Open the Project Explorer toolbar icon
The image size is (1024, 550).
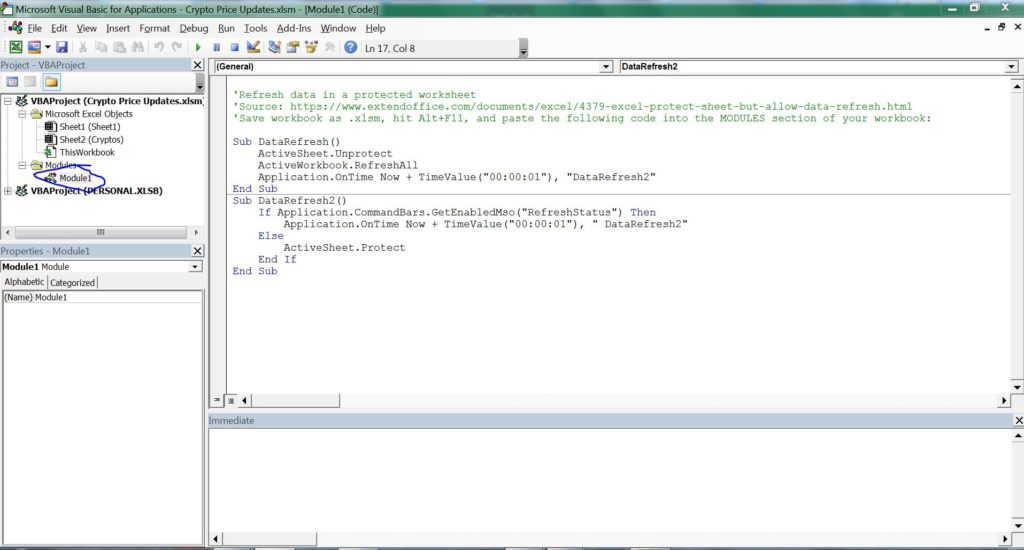(x=275, y=47)
